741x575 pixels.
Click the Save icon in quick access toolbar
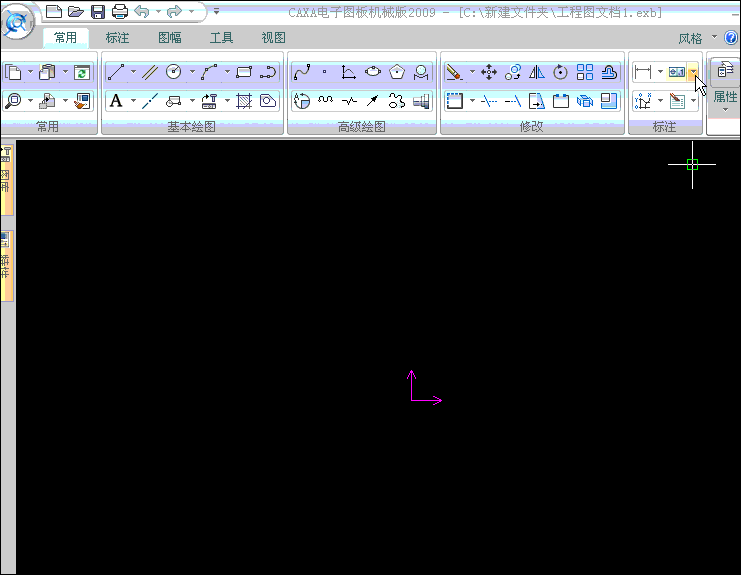(x=98, y=12)
